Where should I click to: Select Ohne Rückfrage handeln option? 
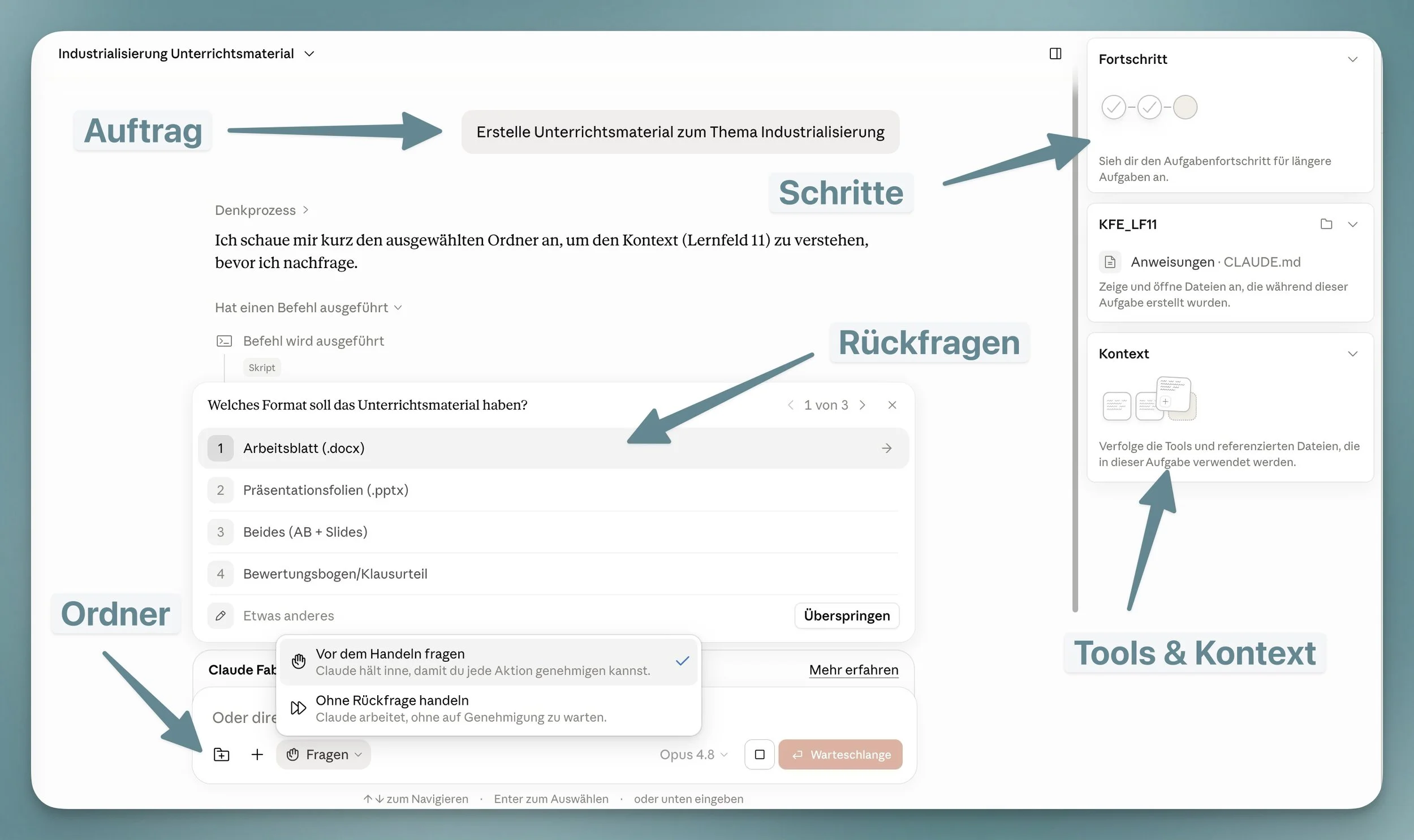[489, 709]
